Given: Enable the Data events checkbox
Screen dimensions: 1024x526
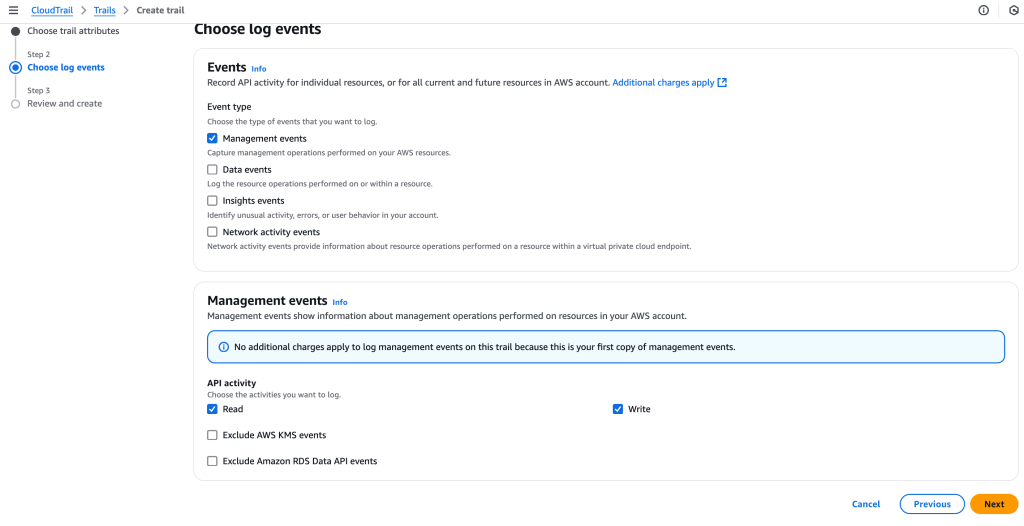Looking at the screenshot, I should tap(212, 170).
